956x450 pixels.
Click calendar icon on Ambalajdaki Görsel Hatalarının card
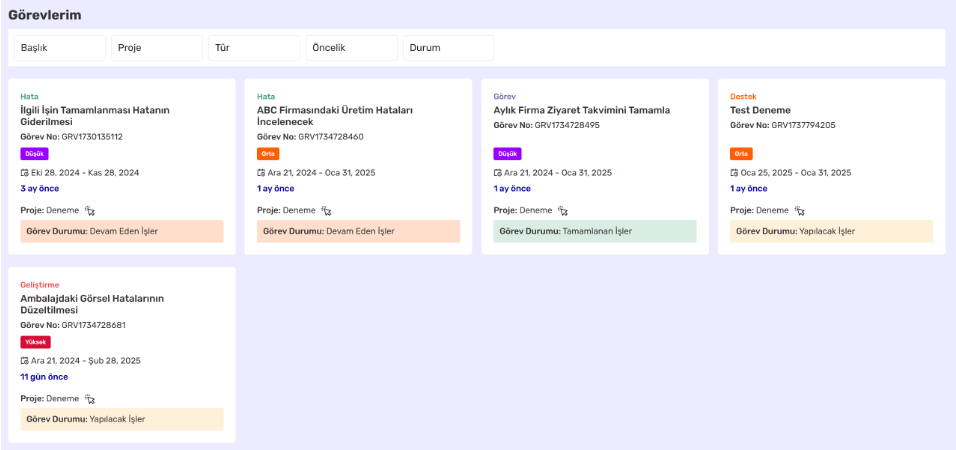point(25,361)
